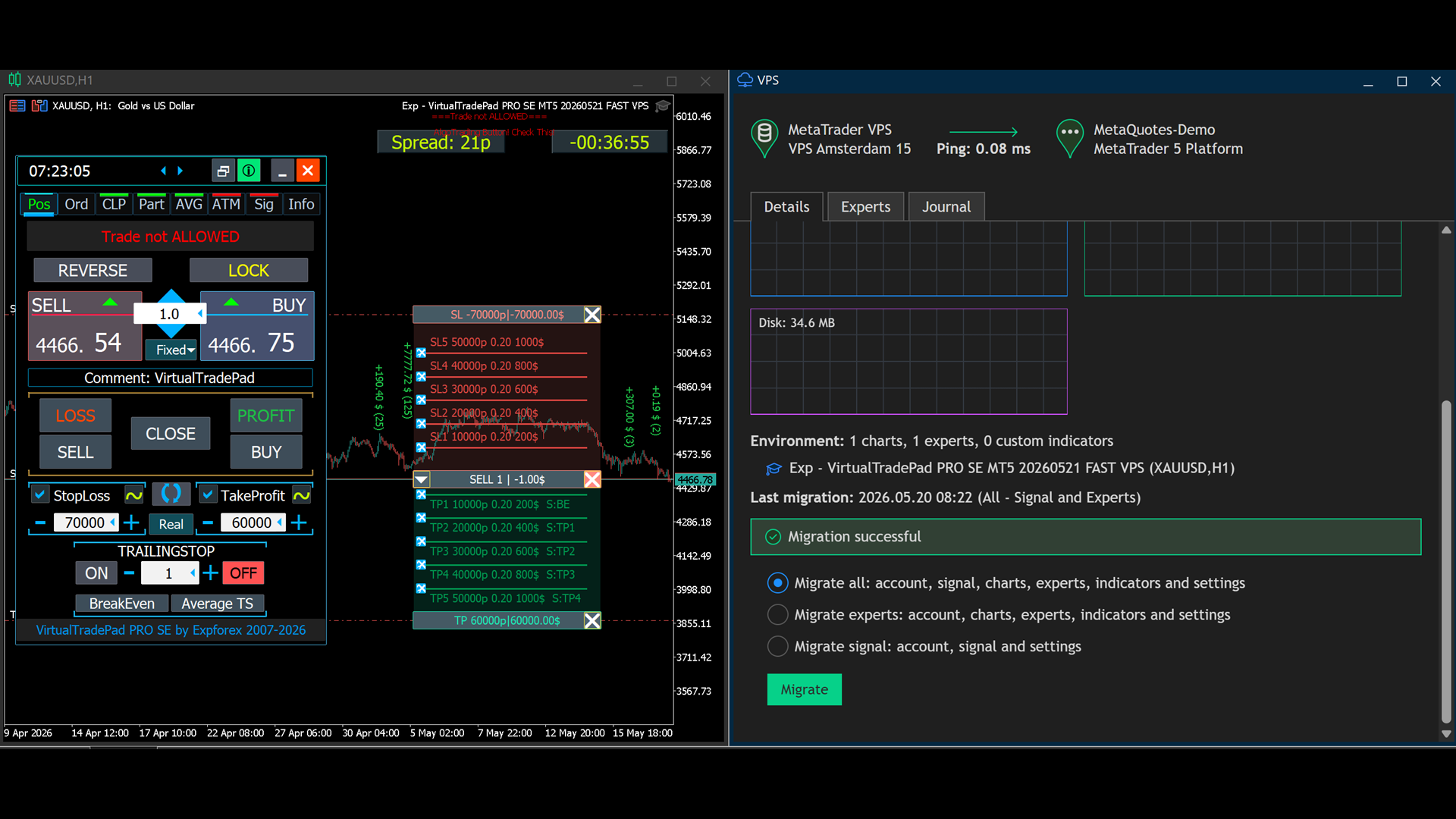Delete the TP5 50000p partial level
The height and width of the screenshot is (819, 1456).
coord(421,588)
